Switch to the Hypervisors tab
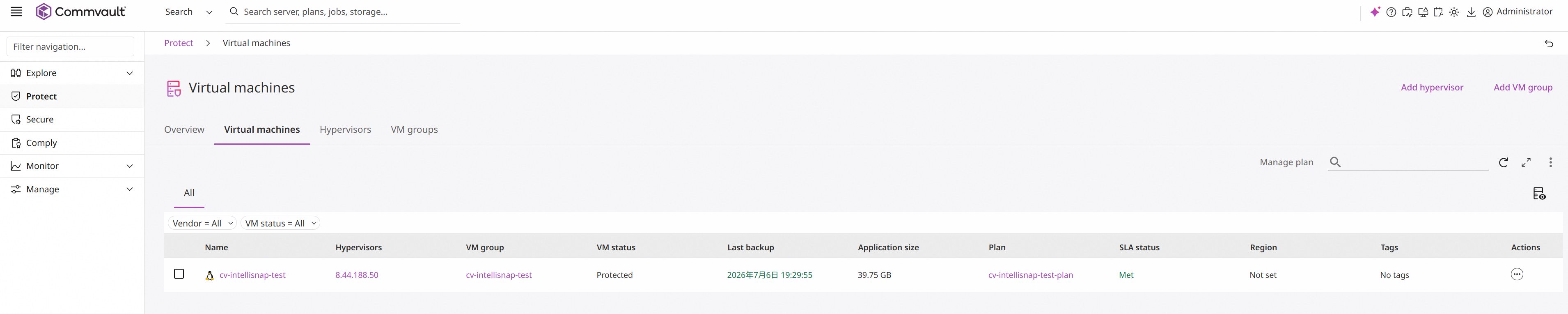The width and height of the screenshot is (1568, 314). coord(345,129)
